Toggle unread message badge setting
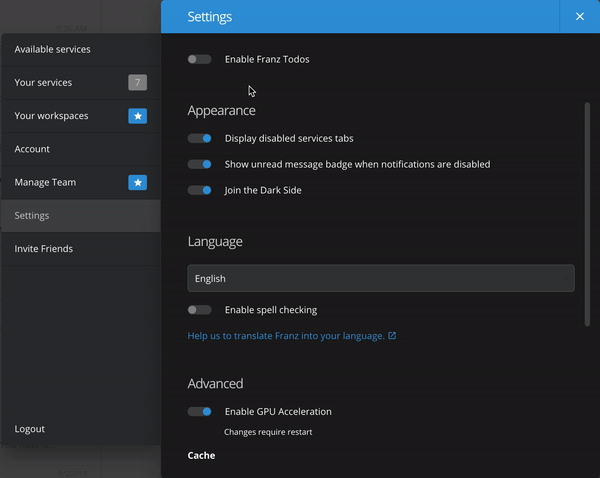Image resolution: width=600 pixels, height=478 pixels. [x=199, y=165]
